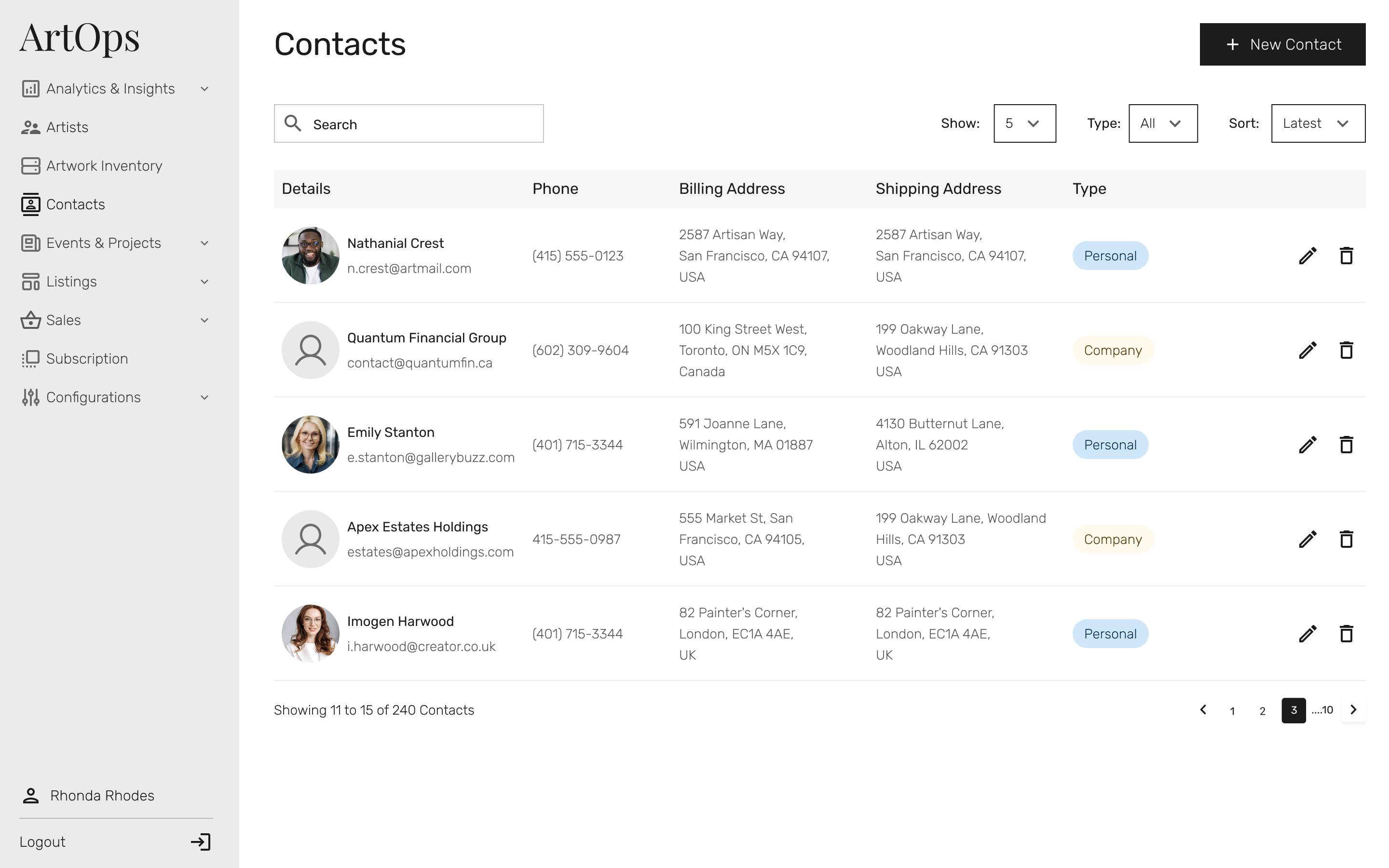The image size is (1389, 868).
Task: Expand the Sales menu chevron
Action: tap(204, 320)
